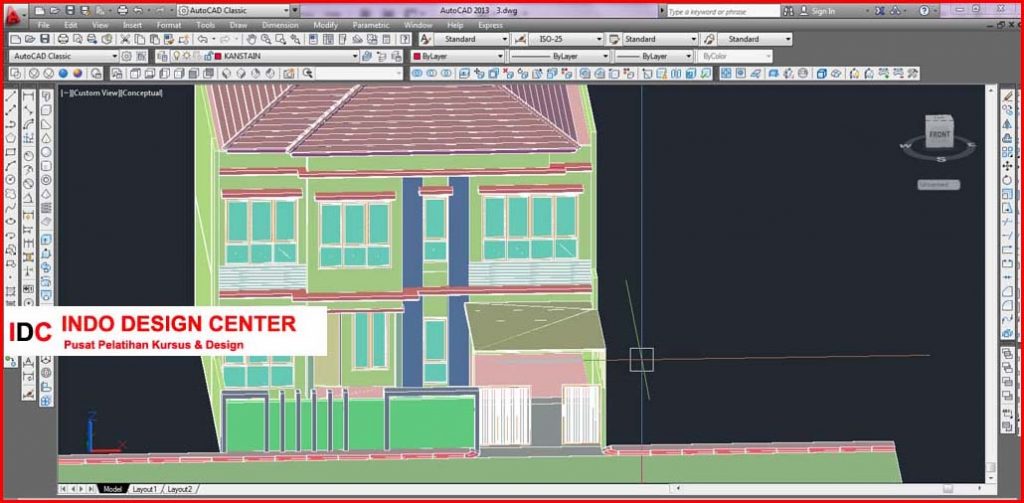Click the Cut scissors icon

125,39
